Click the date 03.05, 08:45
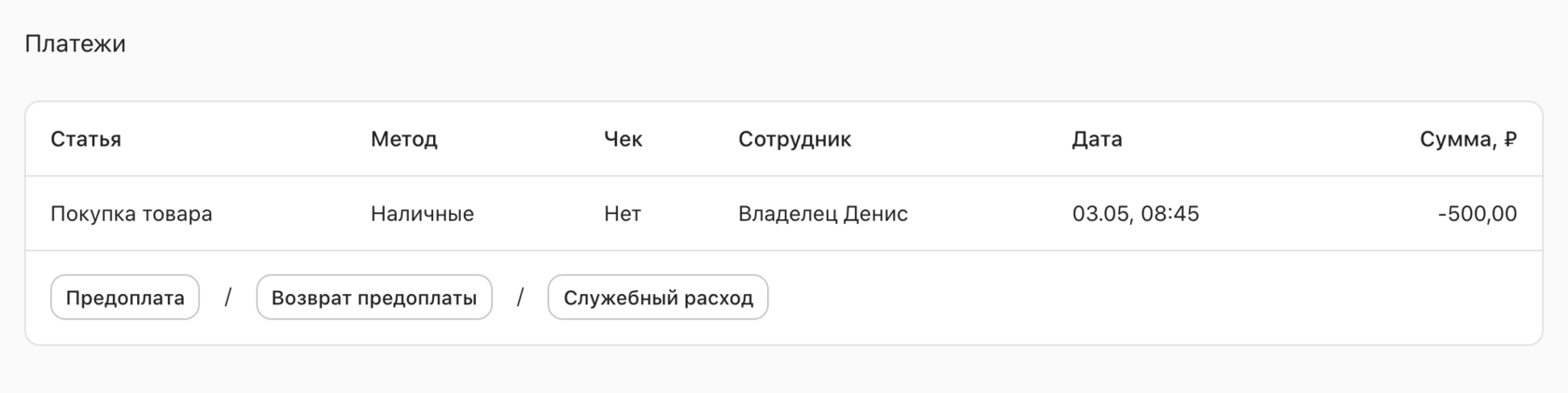Screen dimensions: 1568x393 coord(1136,214)
